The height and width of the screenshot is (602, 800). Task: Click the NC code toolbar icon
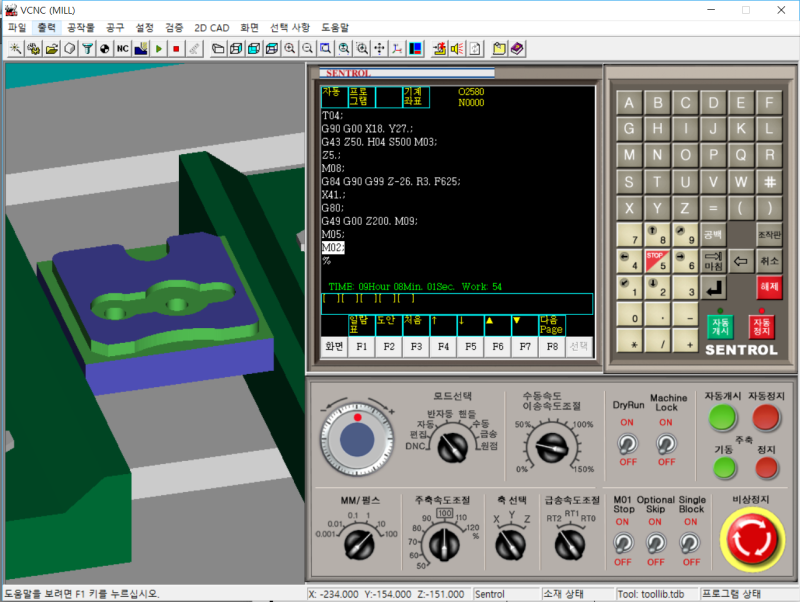tap(122, 48)
